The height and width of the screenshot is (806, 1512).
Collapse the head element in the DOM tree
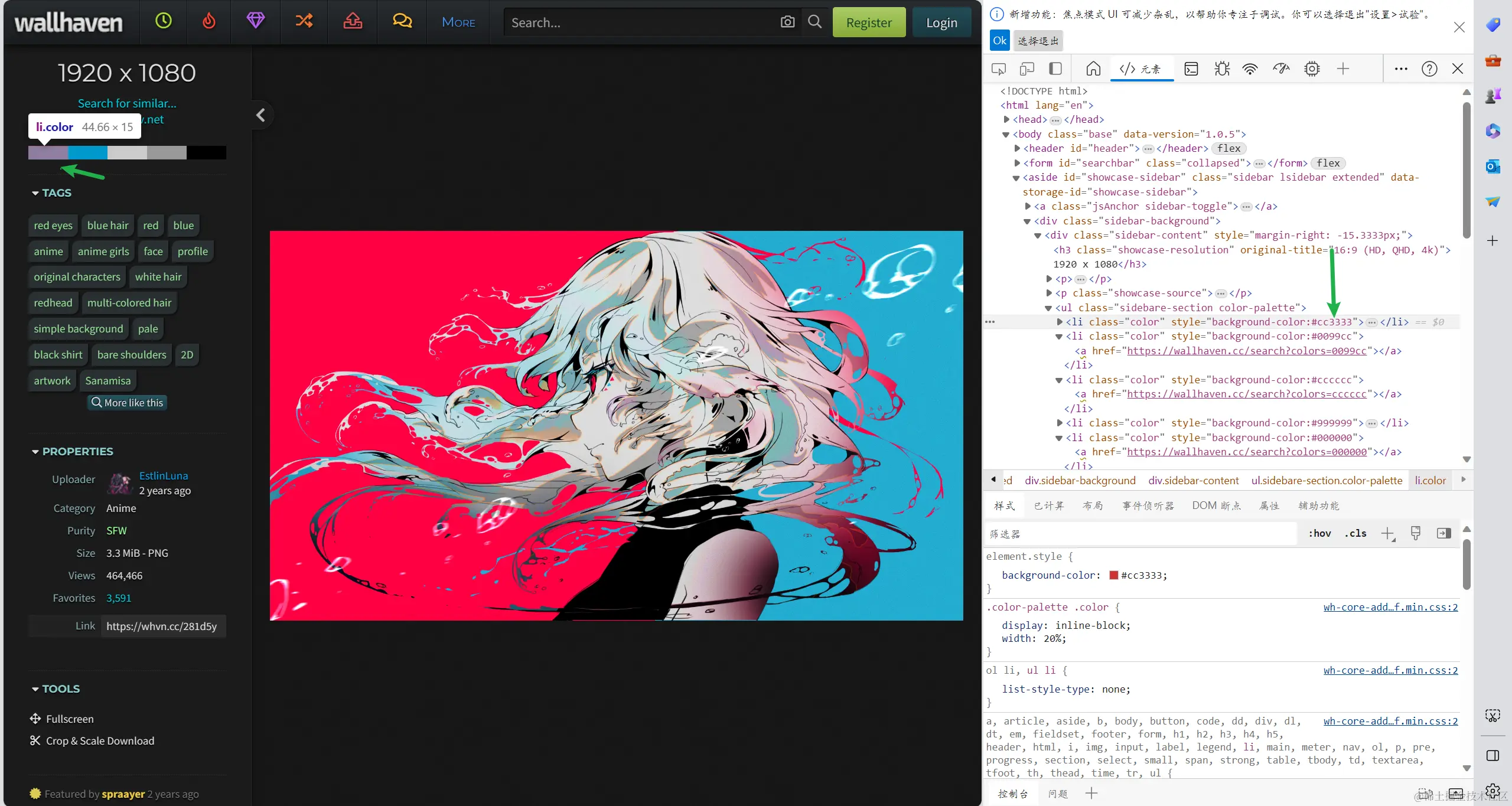[x=1006, y=119]
